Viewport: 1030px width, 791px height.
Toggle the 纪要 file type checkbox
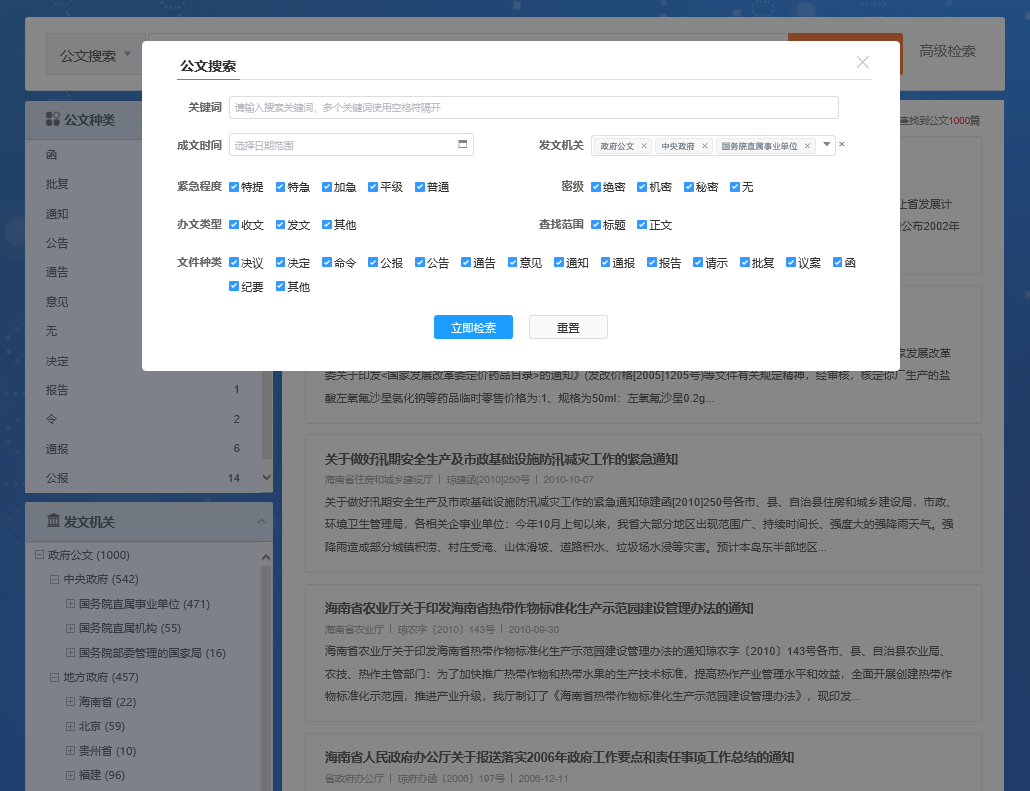pyautogui.click(x=234, y=286)
